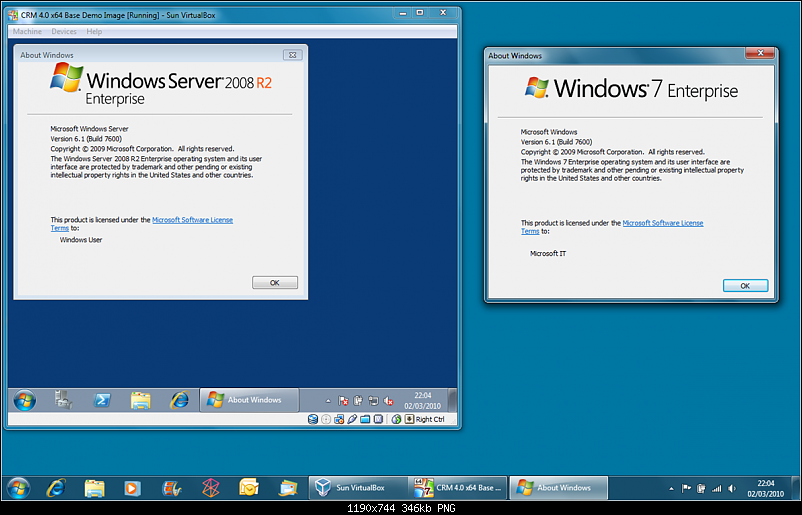Screen dimensions: 802x515
Task: Click host Show Desktop strip
Action: pyautogui.click(x=795, y=488)
